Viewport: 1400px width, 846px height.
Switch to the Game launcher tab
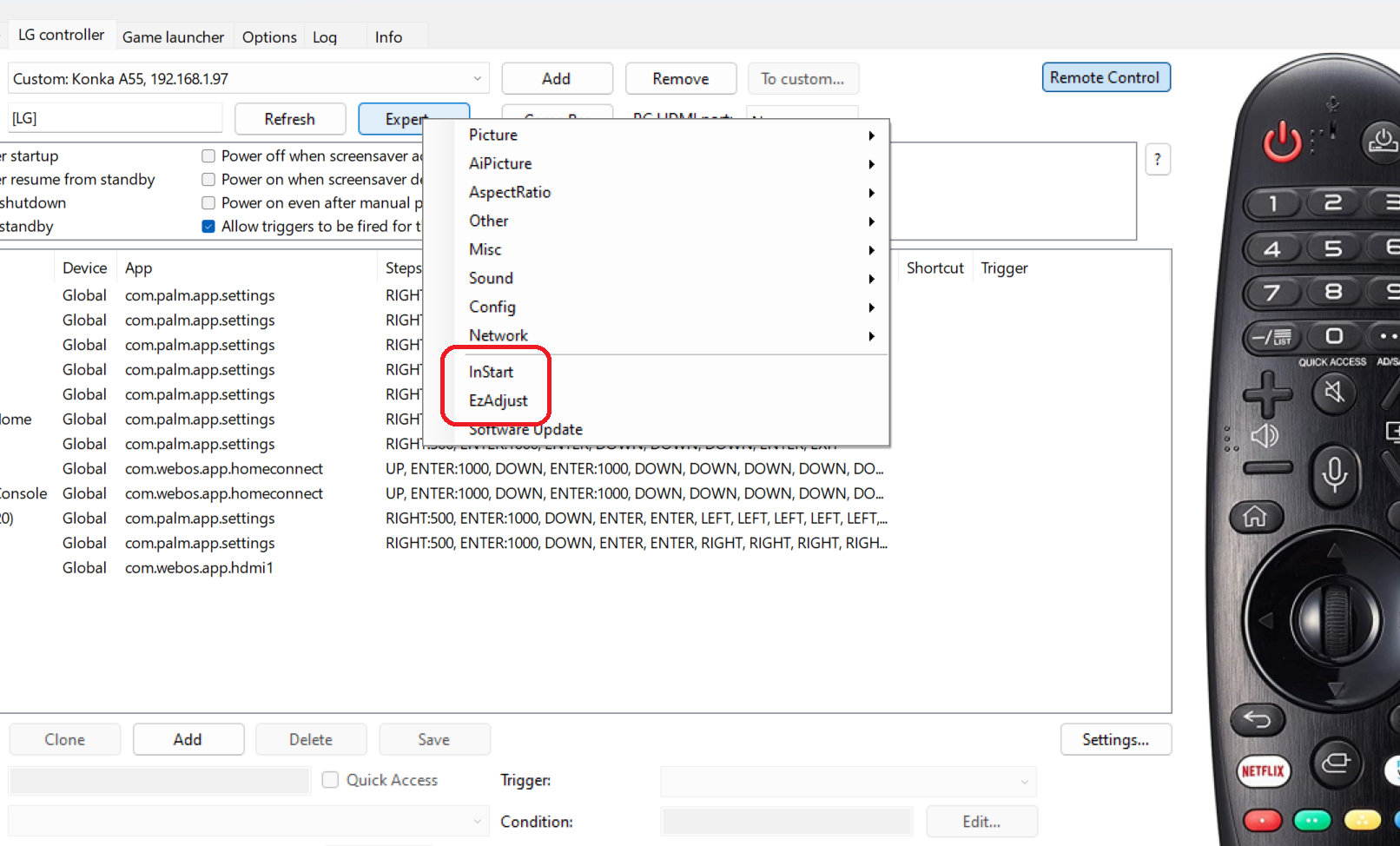(x=173, y=37)
